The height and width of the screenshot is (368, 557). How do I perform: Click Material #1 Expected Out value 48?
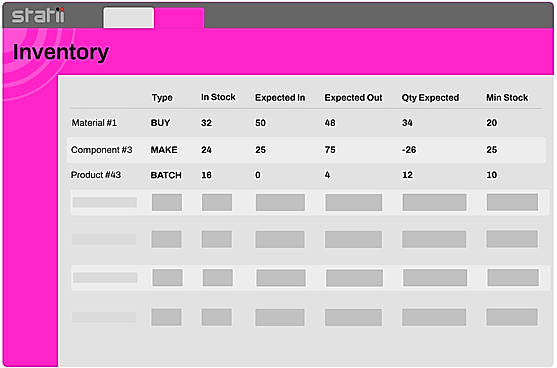tap(330, 123)
